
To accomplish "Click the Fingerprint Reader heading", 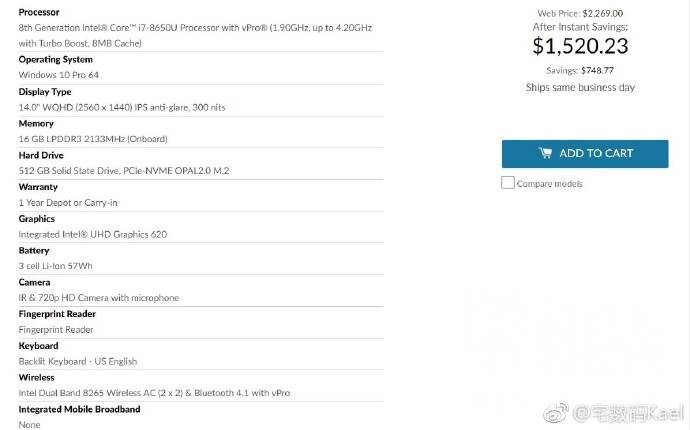I will pos(57,314).
